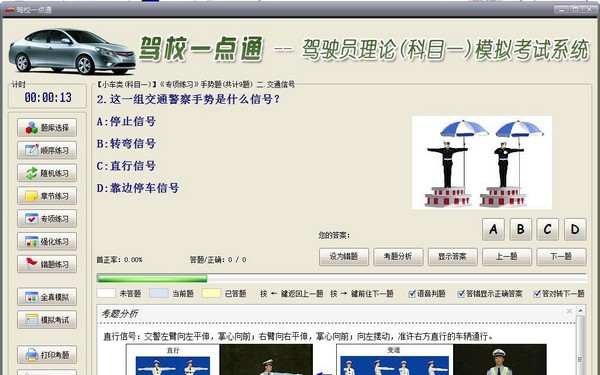
Task: Choose answer B button
Action: 520,229
